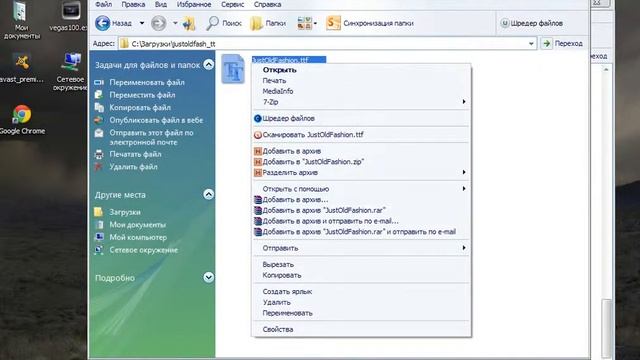Click the Views icon in toolbar
Viewport: 640px width, 360px height.
point(304,23)
